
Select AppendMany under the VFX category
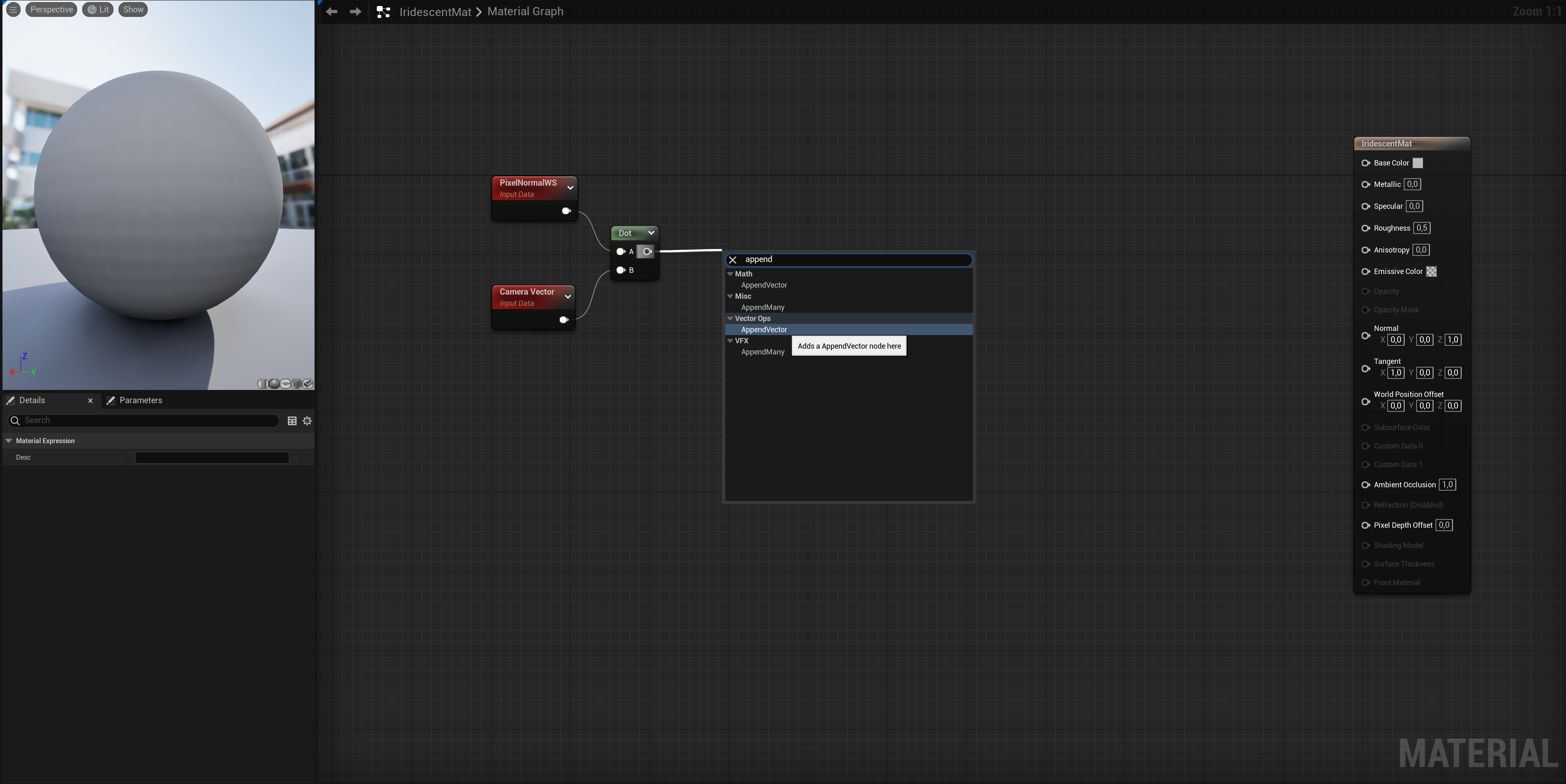(762, 352)
